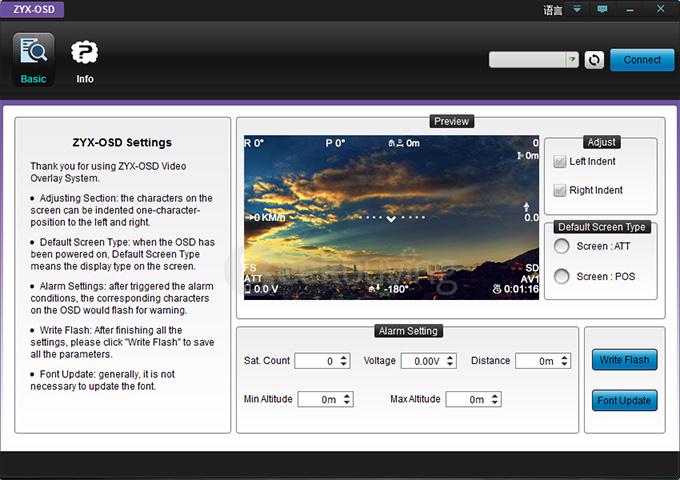The height and width of the screenshot is (480, 680).
Task: Select the Screen : POS radio option
Action: pyautogui.click(x=562, y=276)
